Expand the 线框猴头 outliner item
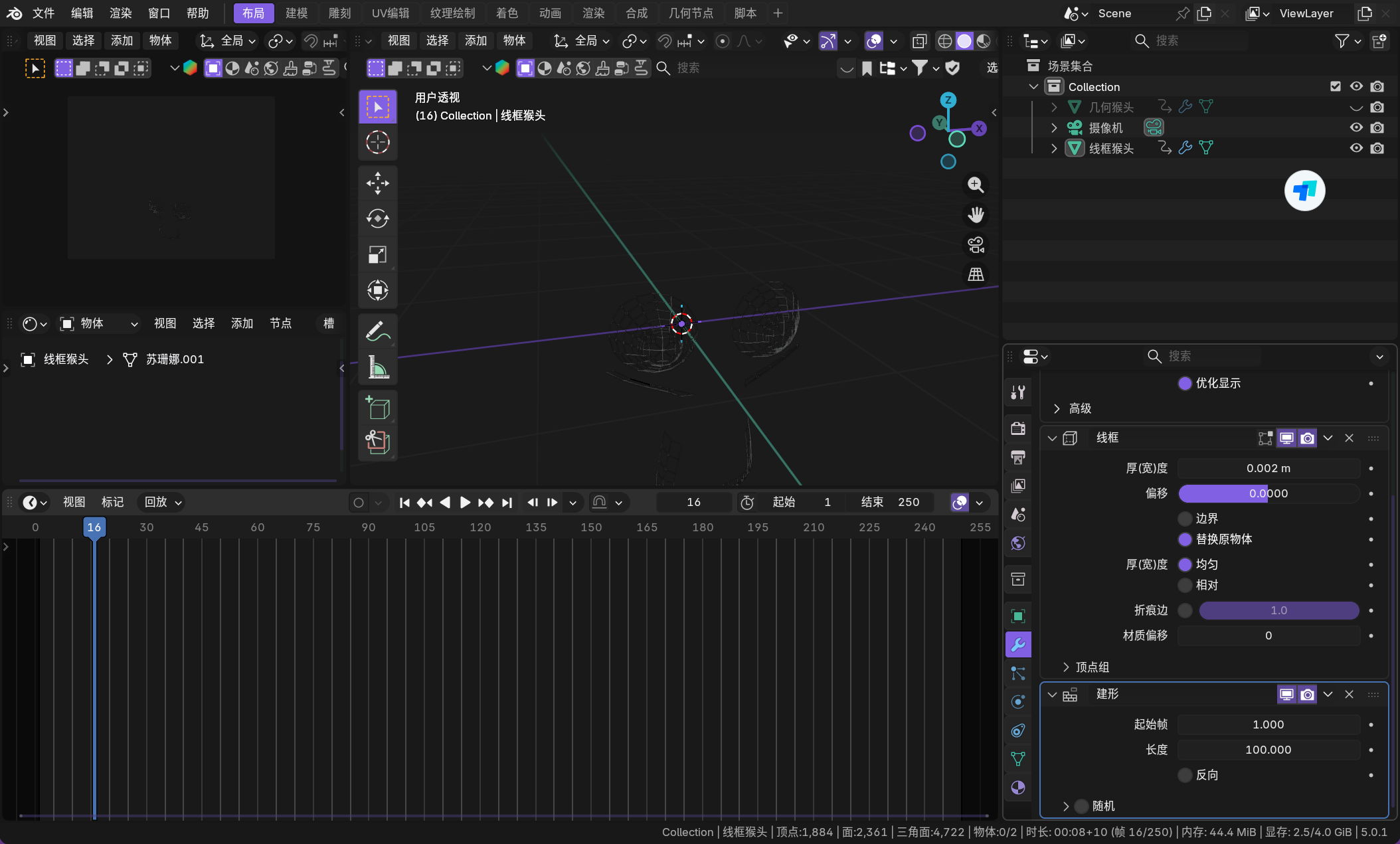 tap(1054, 148)
